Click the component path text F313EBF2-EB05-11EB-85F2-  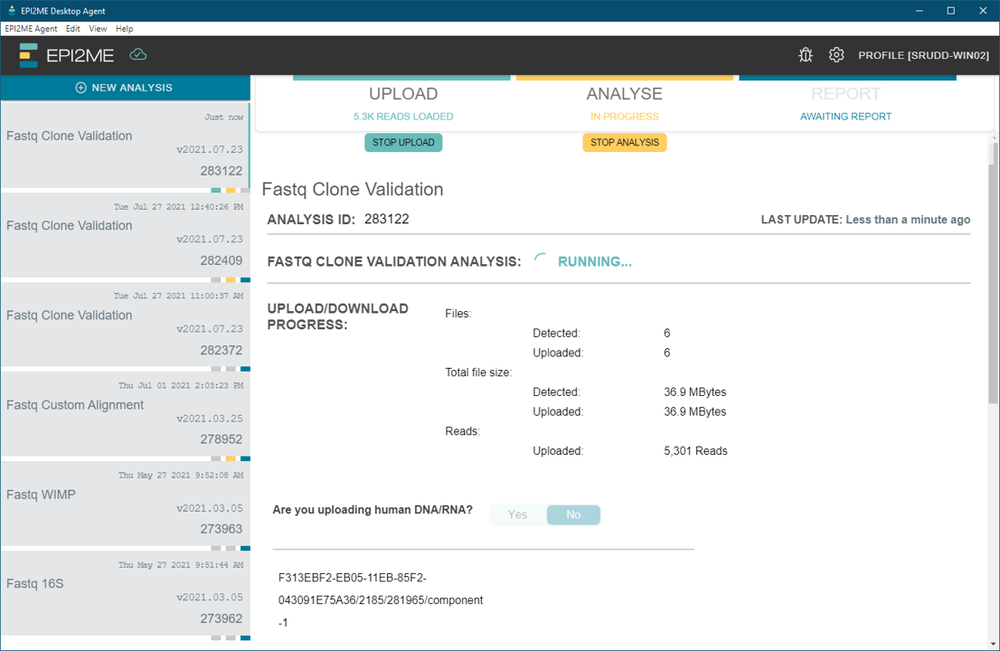[x=352, y=578]
